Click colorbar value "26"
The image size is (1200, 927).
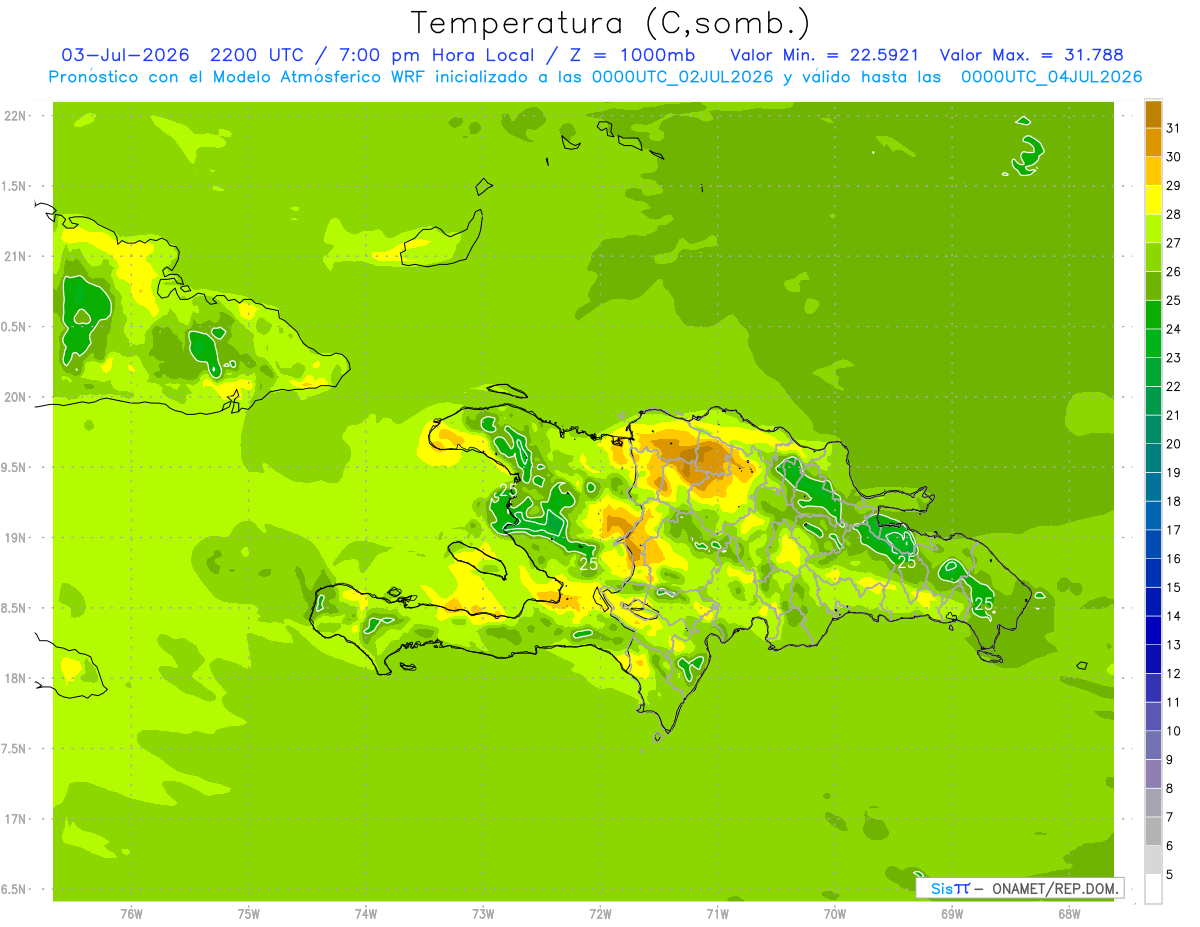pos(1174,271)
